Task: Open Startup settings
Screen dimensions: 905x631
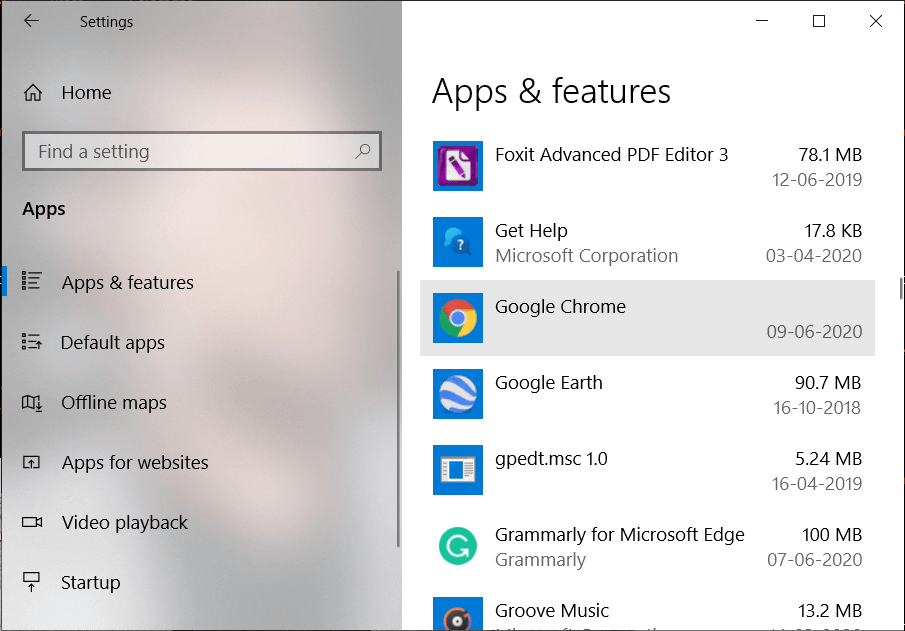Action: click(89, 582)
